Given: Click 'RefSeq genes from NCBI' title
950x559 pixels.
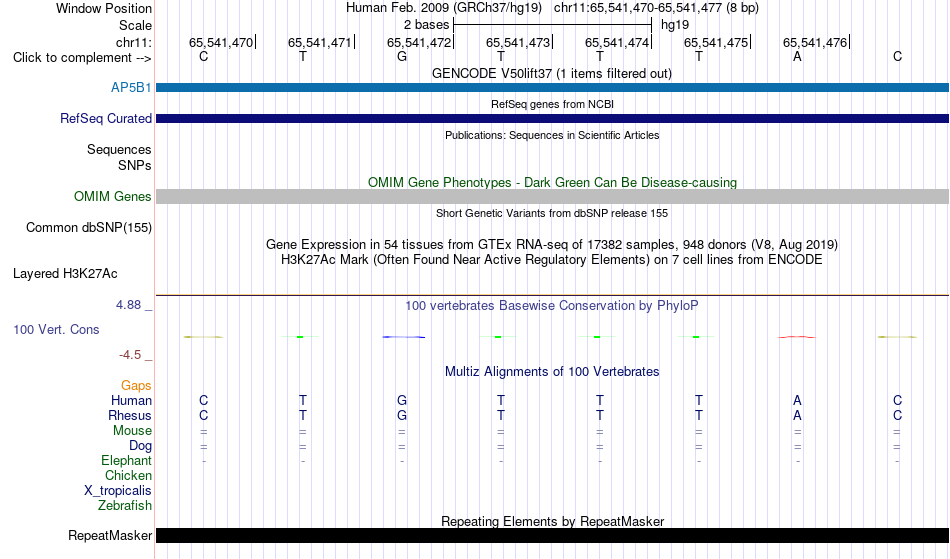Looking at the screenshot, I should [x=553, y=104].
